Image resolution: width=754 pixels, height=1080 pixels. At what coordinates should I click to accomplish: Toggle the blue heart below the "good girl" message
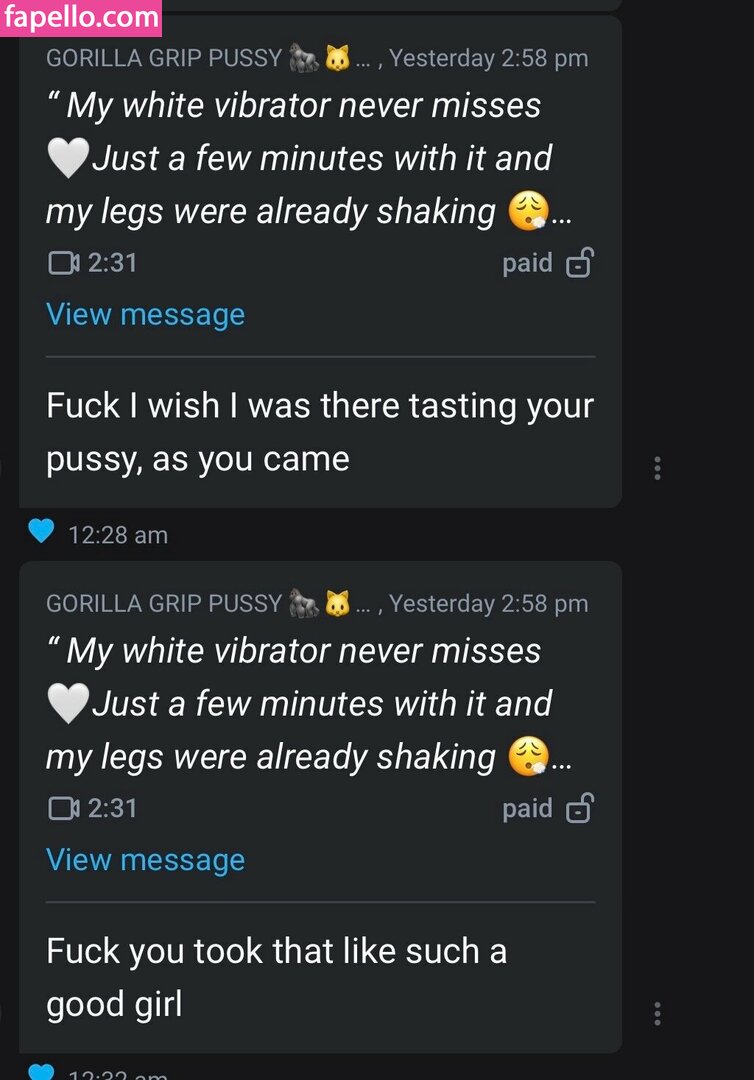pos(41,1072)
